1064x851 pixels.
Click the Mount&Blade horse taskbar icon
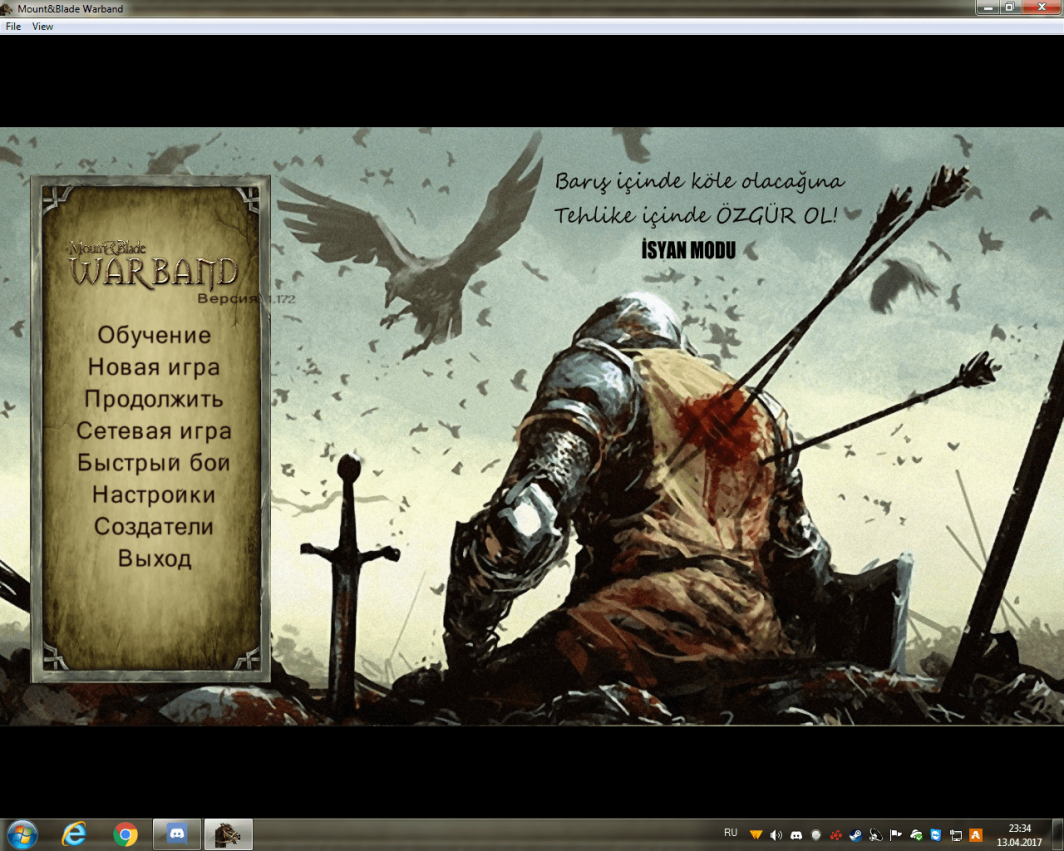[229, 834]
